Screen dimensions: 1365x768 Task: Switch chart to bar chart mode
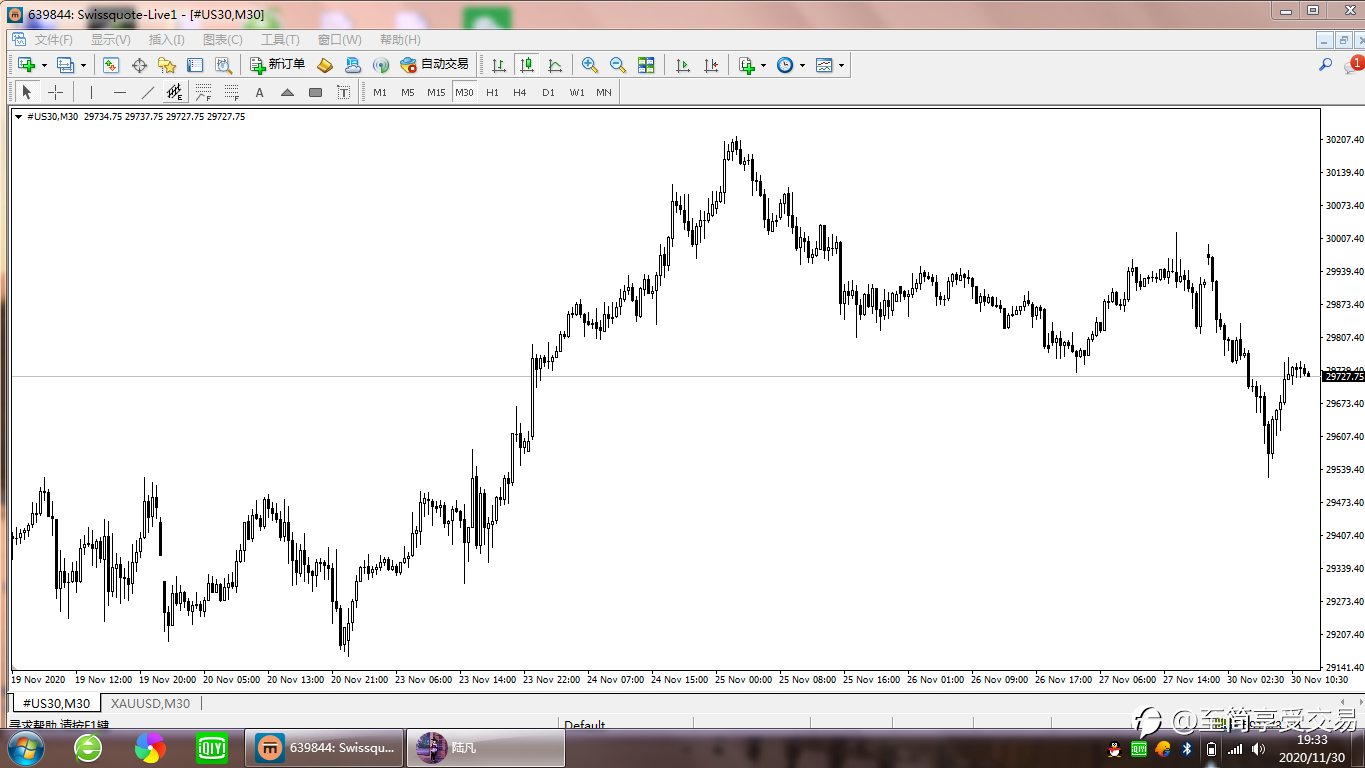[498, 65]
